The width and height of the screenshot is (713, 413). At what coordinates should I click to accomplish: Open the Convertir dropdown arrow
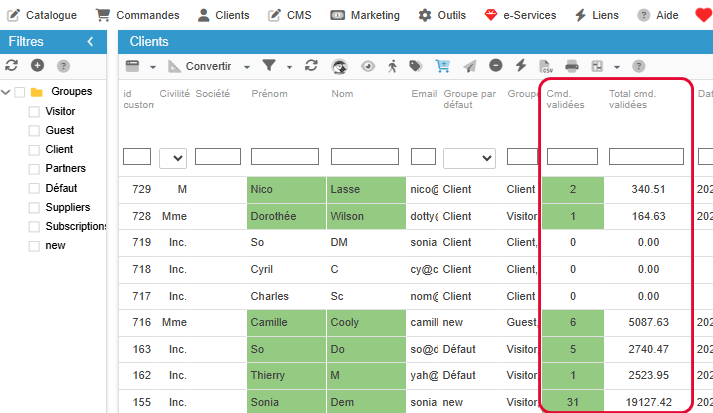[x=247, y=67]
